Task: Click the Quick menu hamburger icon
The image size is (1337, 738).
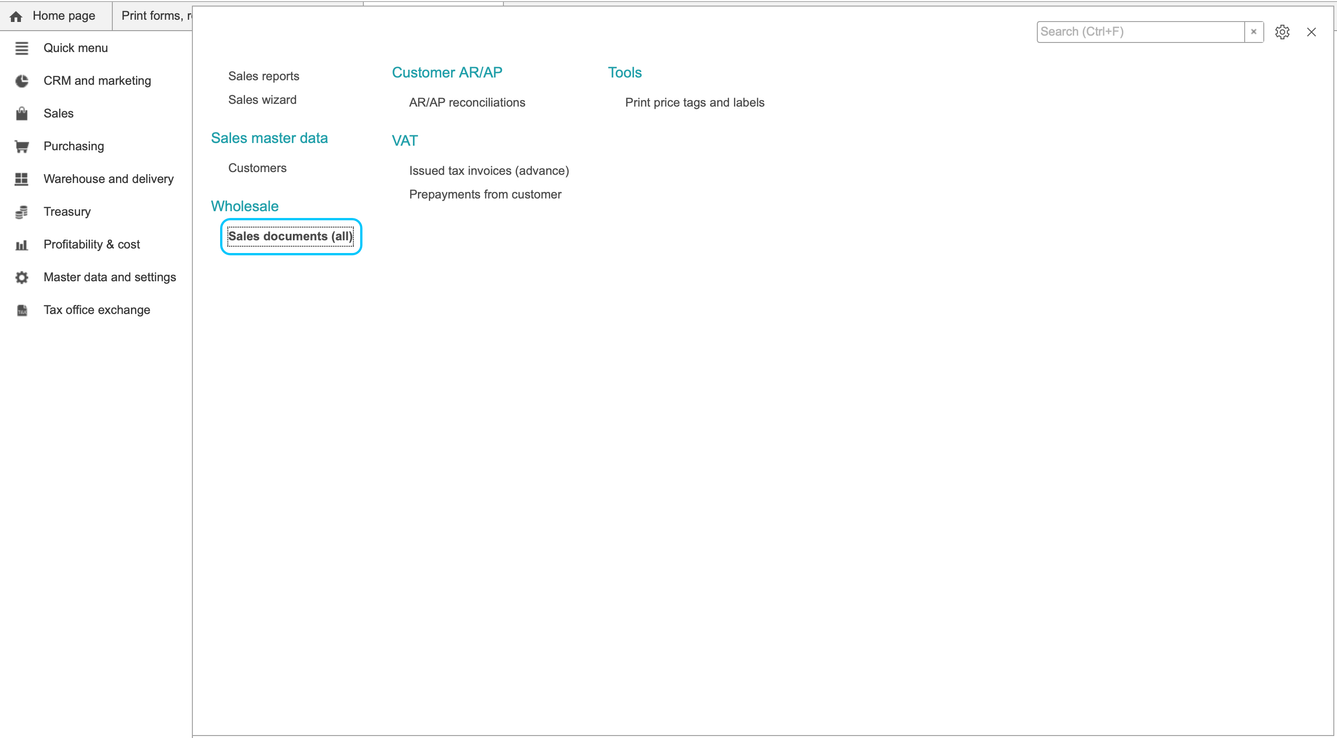Action: 22,48
